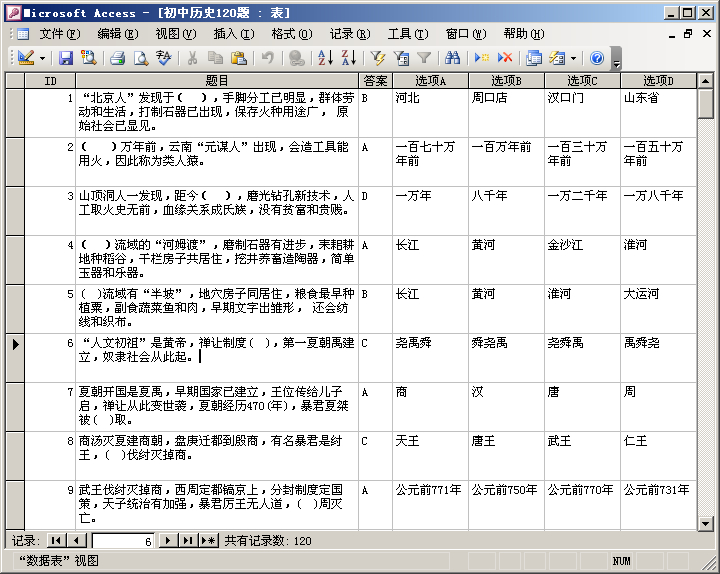Click the Copy toolbar icon

pyautogui.click(x=215, y=58)
